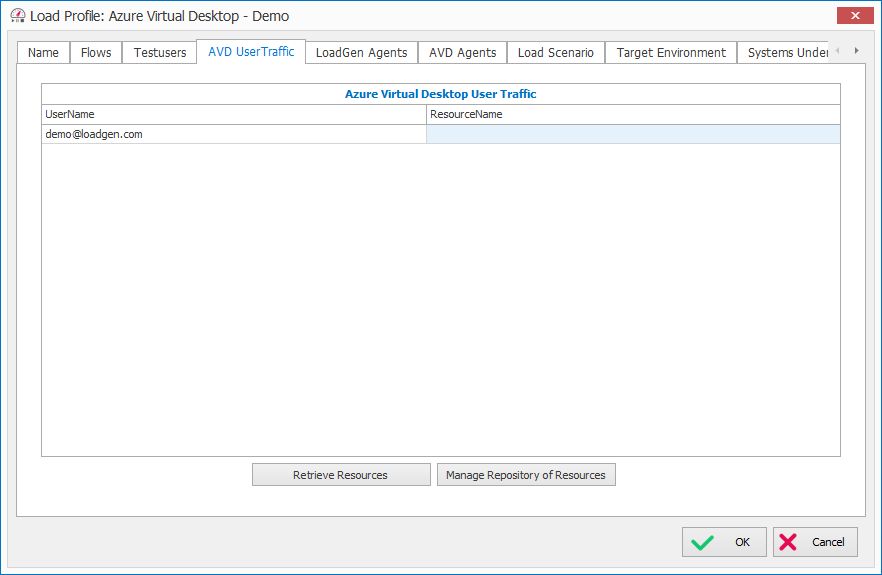Switch to the Flows tab
The width and height of the screenshot is (882, 575).
pos(96,53)
